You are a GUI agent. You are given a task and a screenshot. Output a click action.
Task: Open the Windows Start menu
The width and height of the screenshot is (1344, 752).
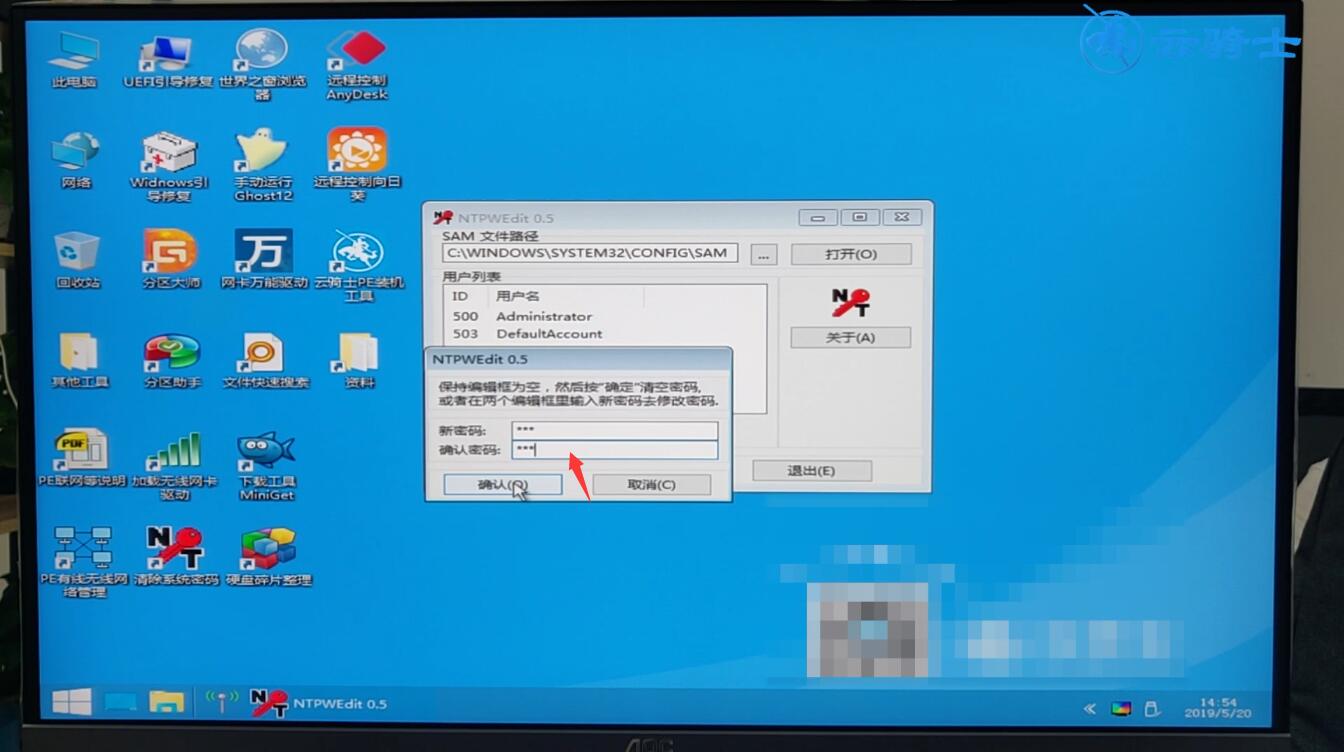click(72, 702)
